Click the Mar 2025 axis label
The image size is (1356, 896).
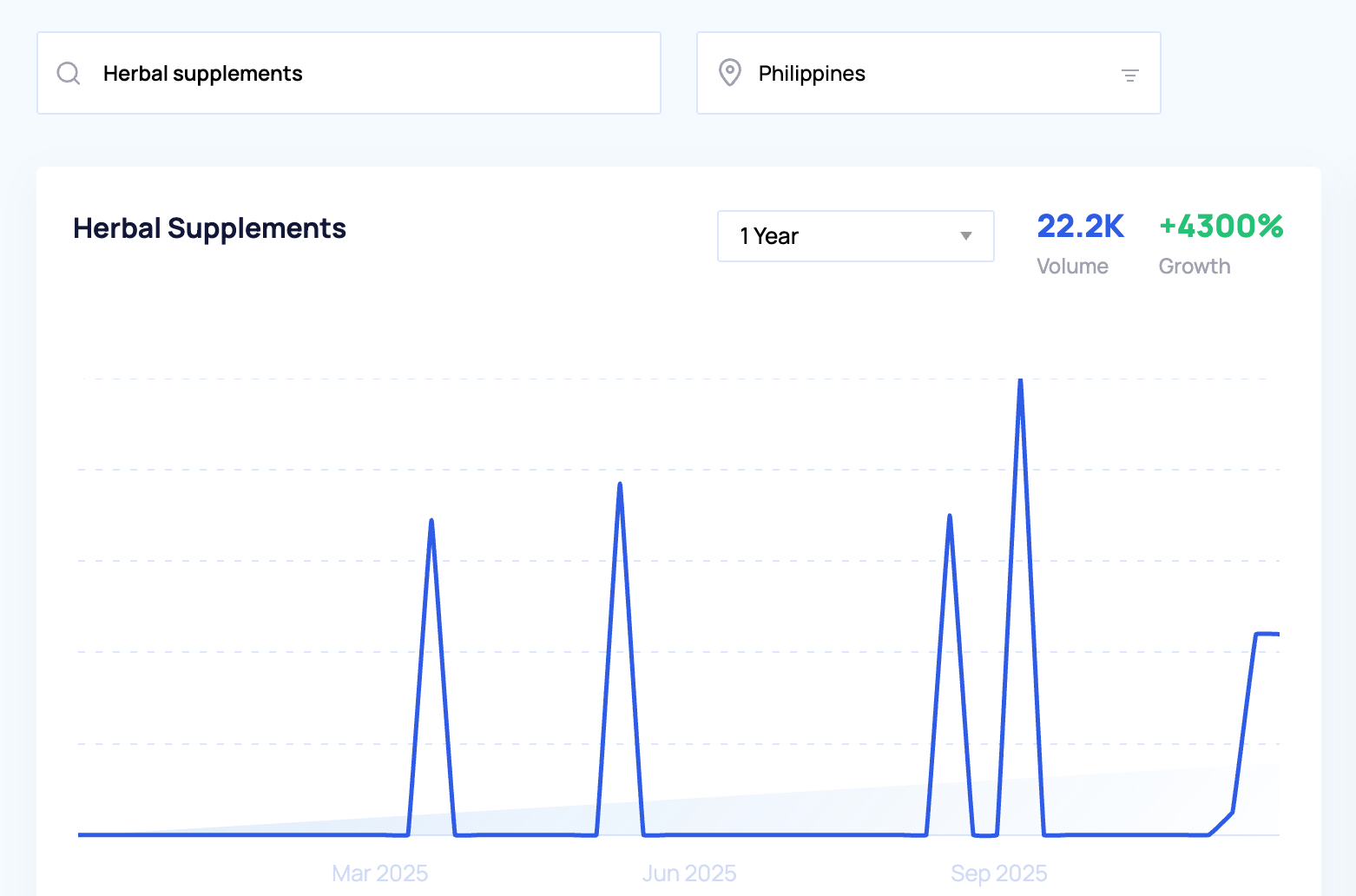coord(379,873)
